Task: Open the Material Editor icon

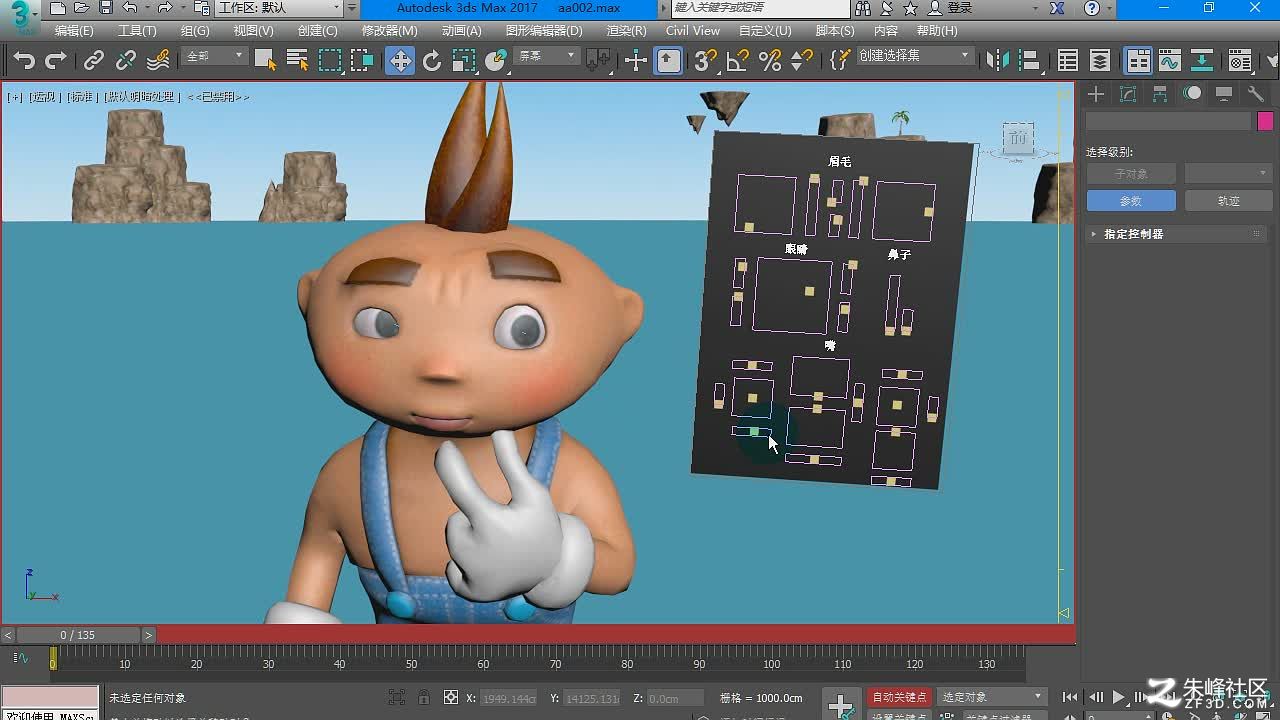Action: point(1240,61)
